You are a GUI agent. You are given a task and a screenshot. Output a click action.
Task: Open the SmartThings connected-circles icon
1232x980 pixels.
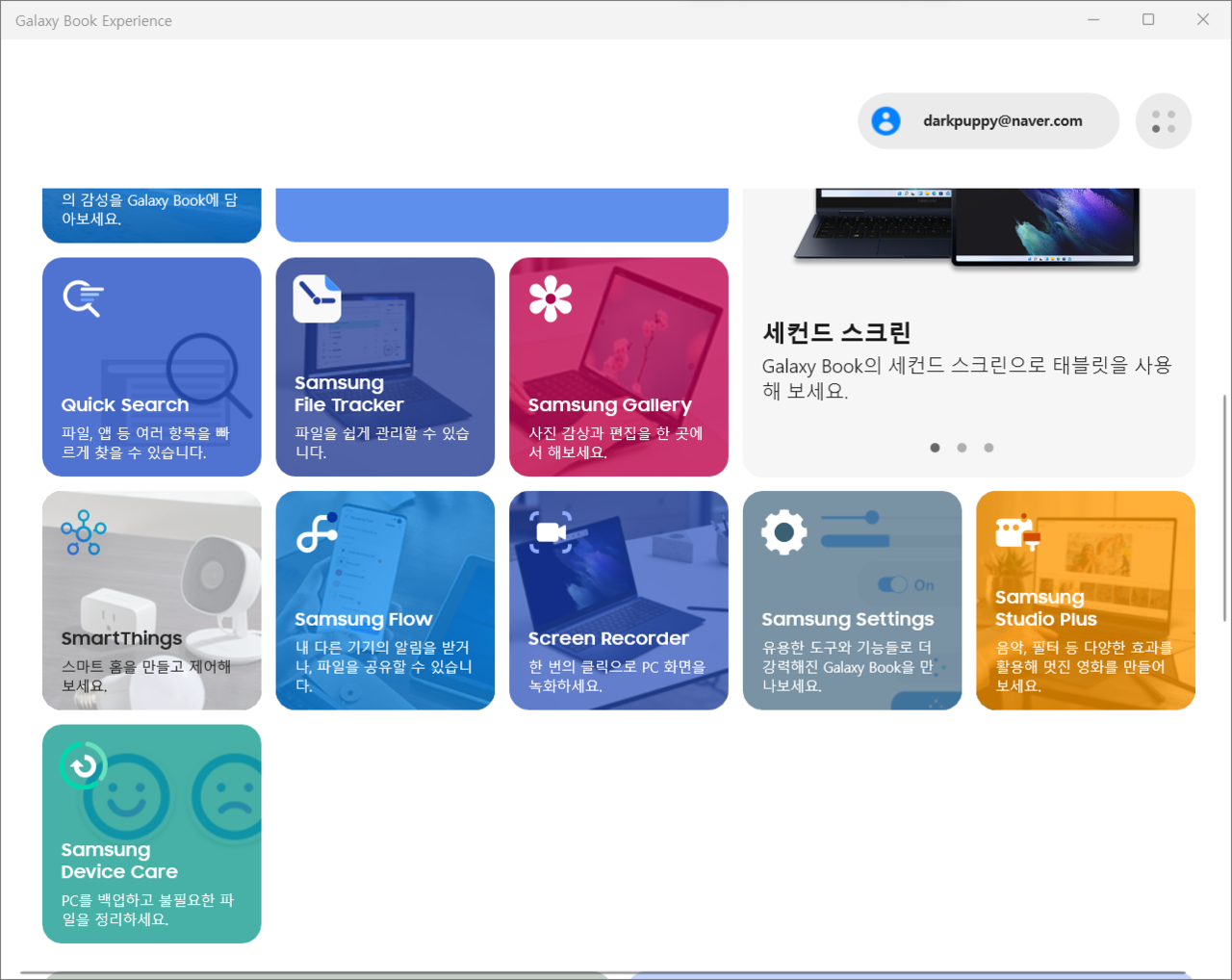[x=83, y=532]
